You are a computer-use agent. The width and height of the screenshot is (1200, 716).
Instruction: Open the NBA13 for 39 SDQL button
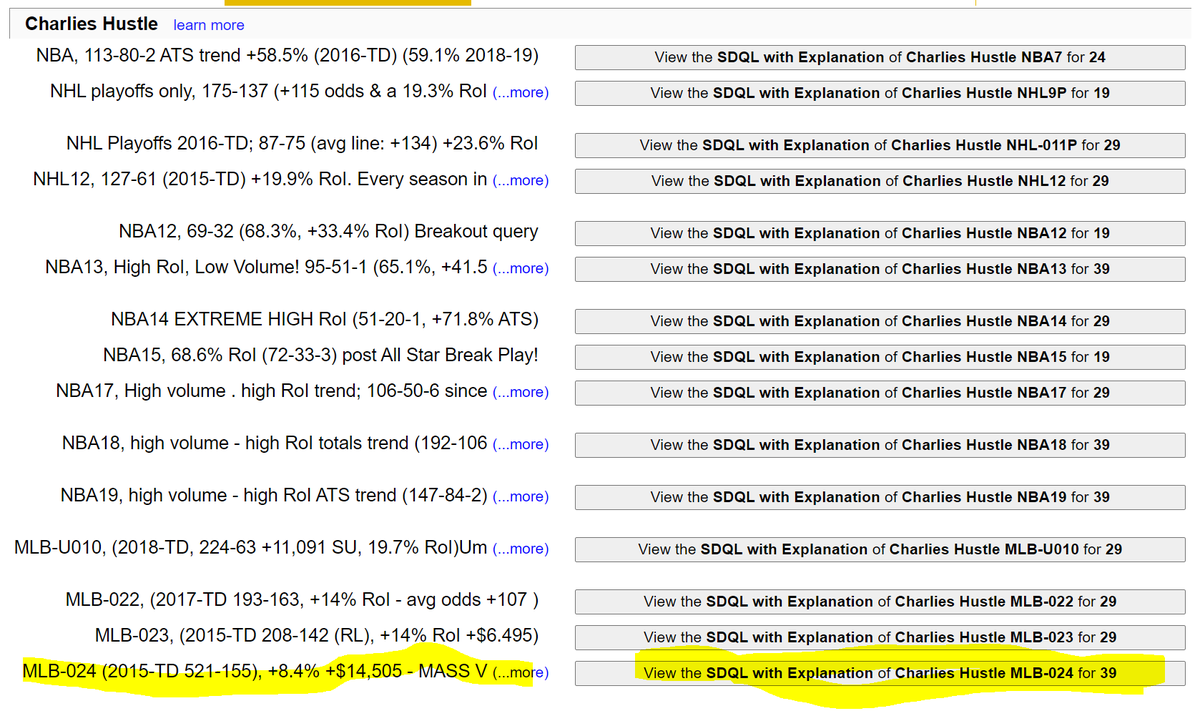click(x=880, y=269)
